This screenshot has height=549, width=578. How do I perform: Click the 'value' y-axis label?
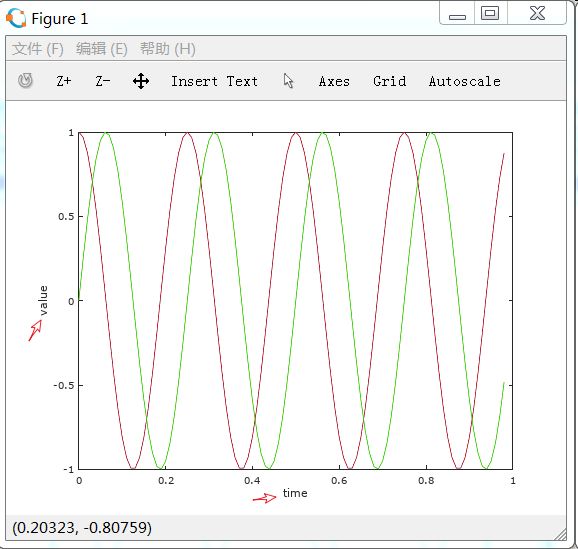pos(43,300)
